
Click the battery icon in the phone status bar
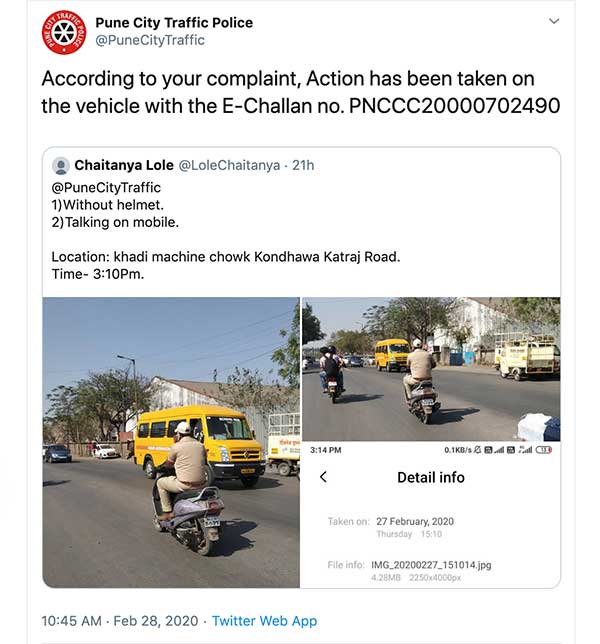544,450
